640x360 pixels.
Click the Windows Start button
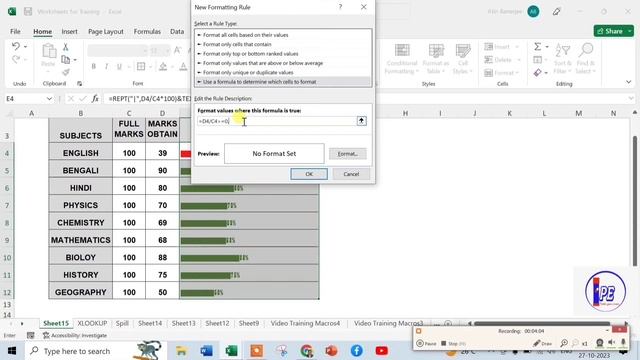tap(12, 351)
